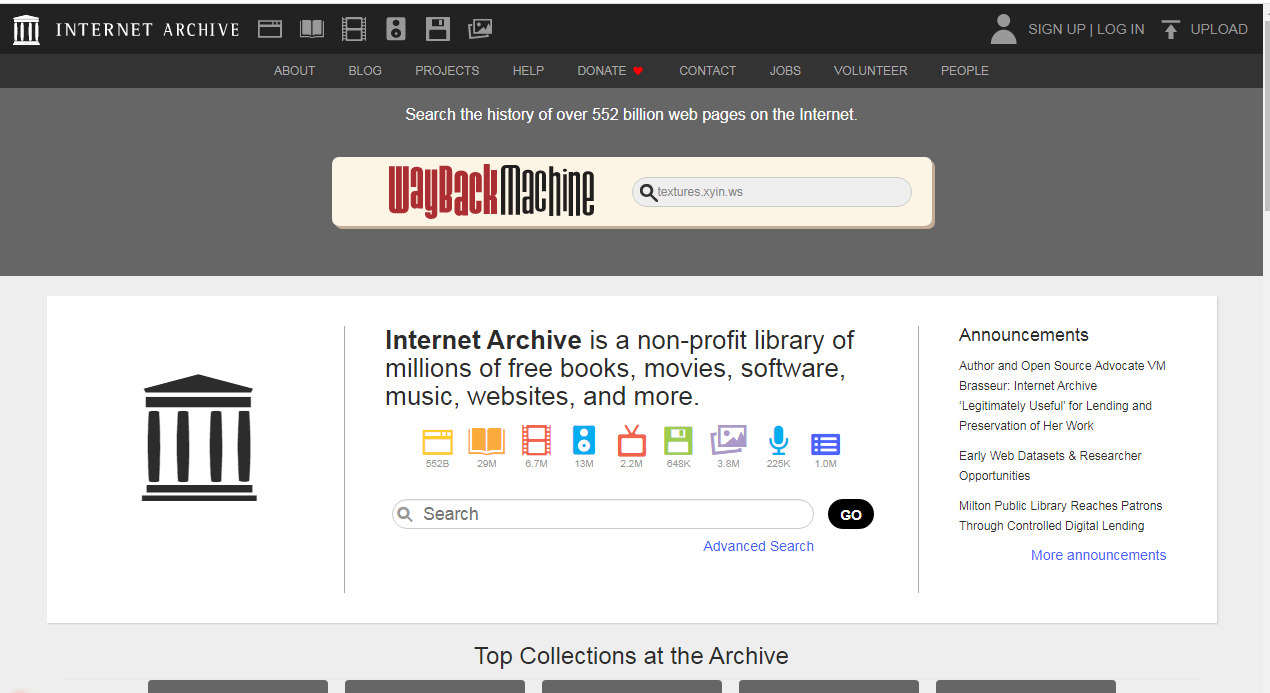Open the 2.2M TV icon
1270x693 pixels.
click(x=631, y=441)
